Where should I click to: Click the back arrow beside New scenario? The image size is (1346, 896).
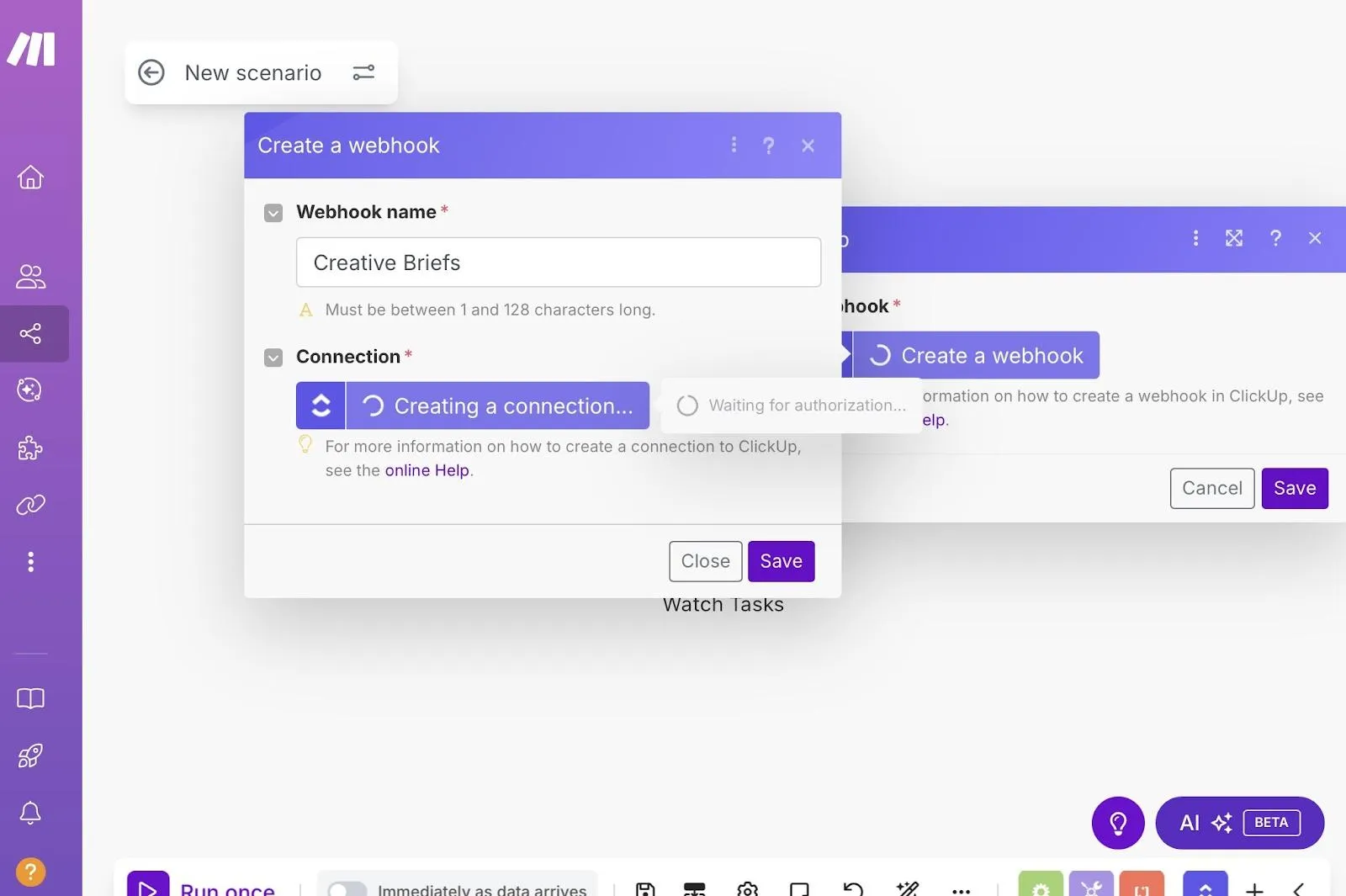point(151,72)
